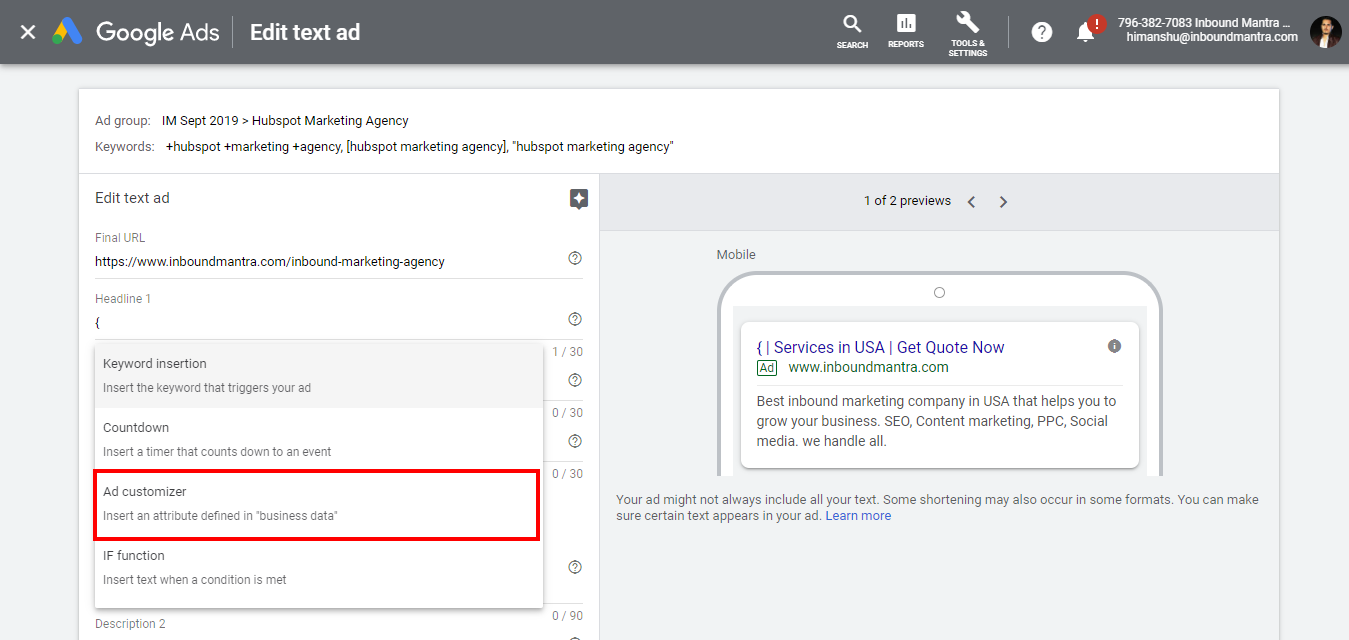This screenshot has height=640, width=1349.
Task: Click the keywords list text
Action: click(420, 147)
